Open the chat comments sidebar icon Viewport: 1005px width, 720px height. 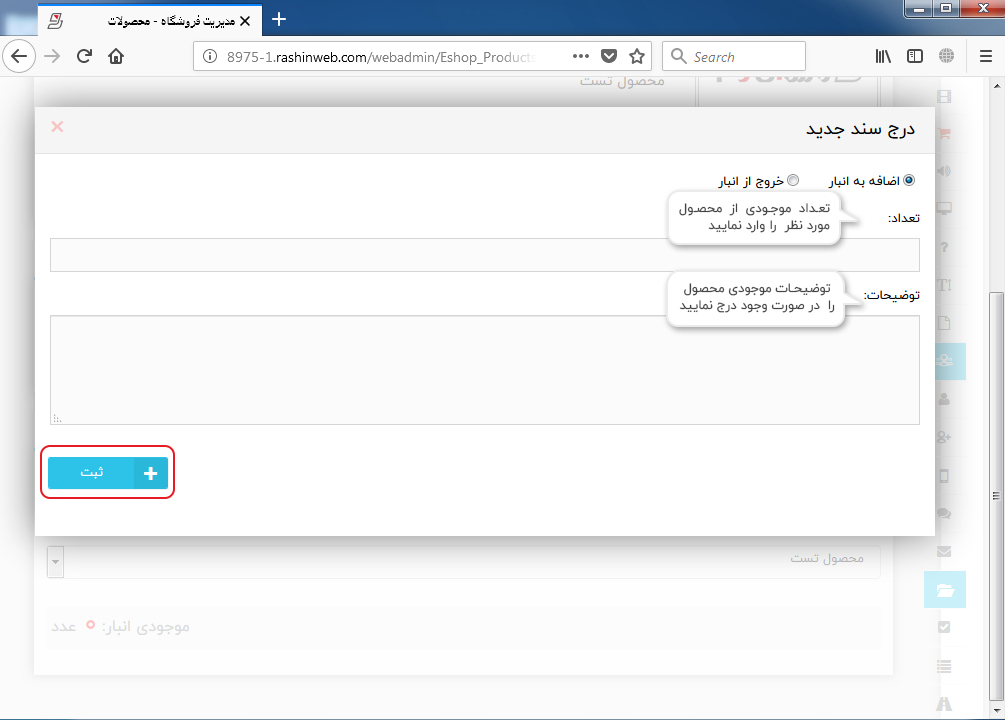pos(944,514)
